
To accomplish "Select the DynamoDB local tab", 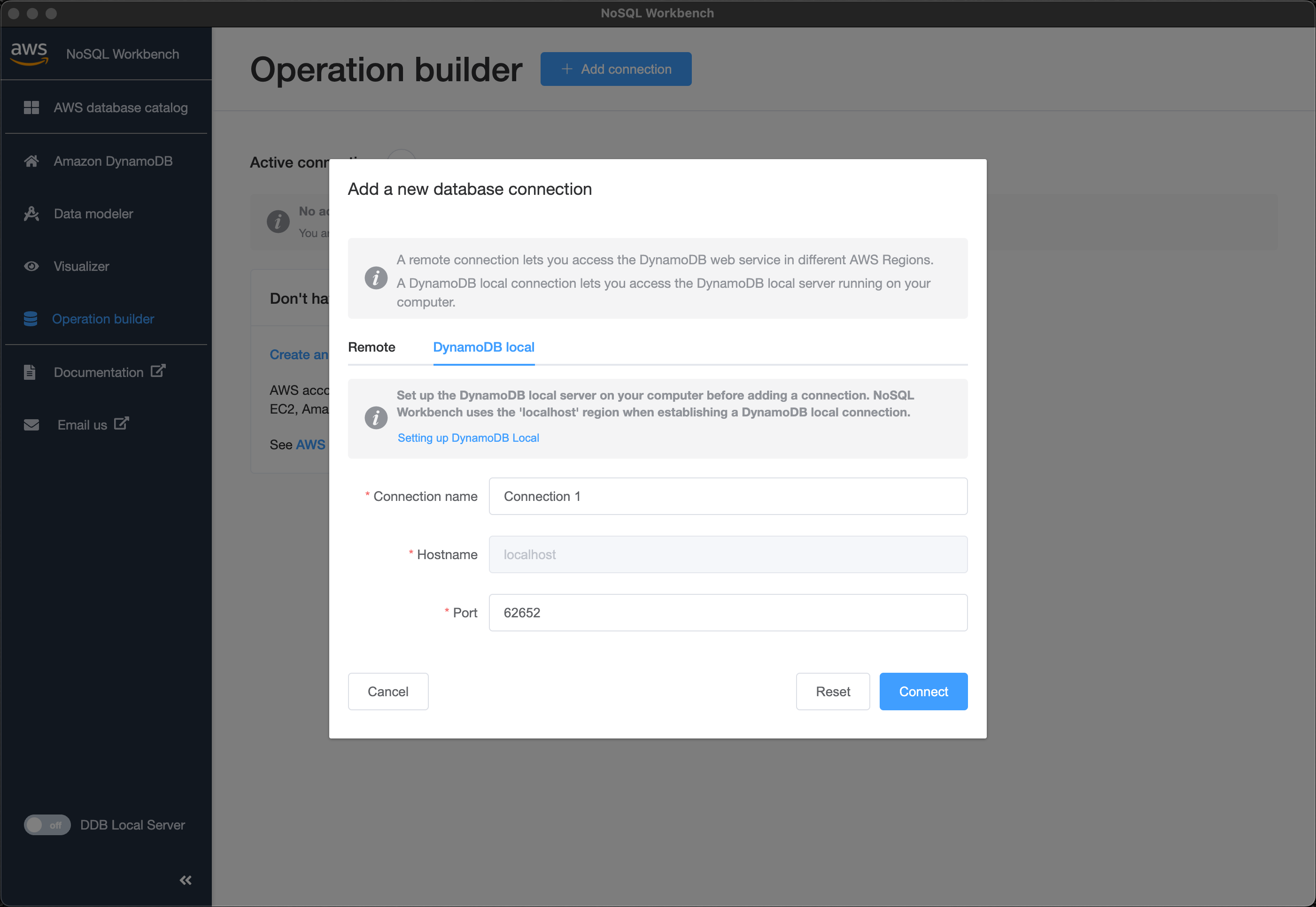I will (x=484, y=348).
